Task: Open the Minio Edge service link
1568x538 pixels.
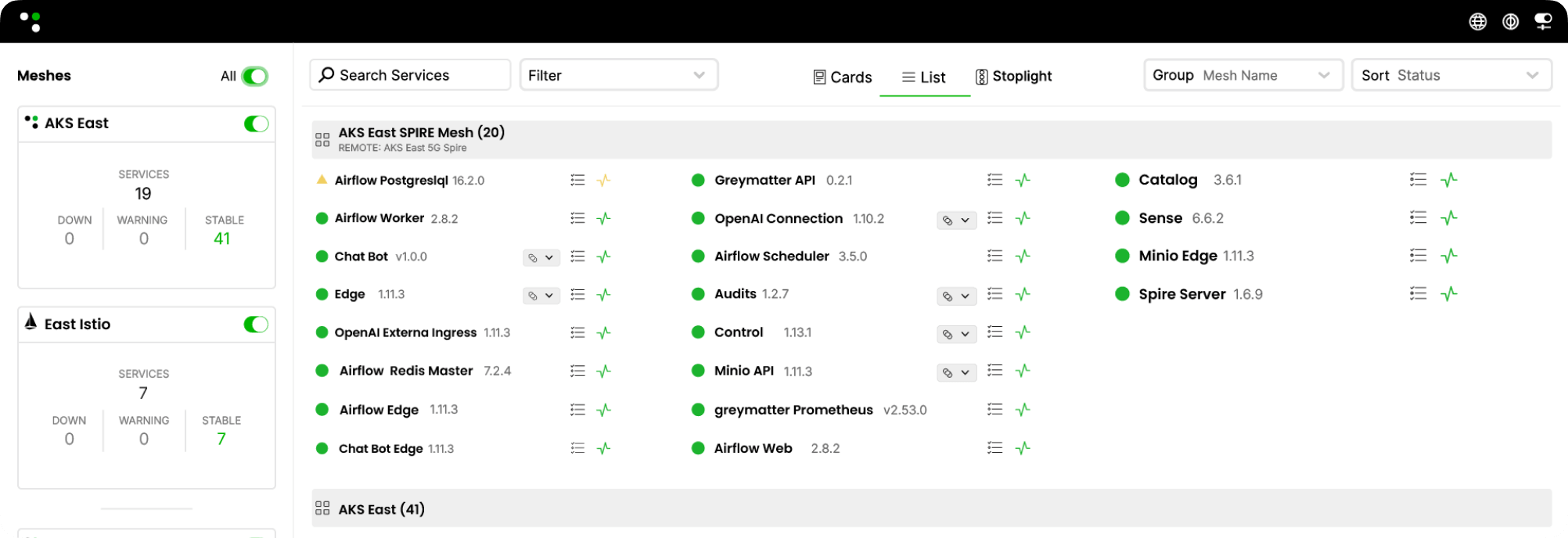Action: point(1178,256)
